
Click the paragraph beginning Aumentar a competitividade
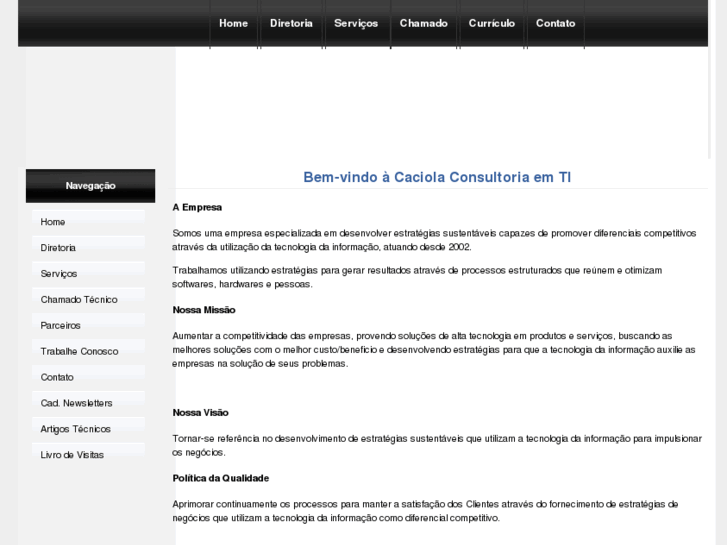tap(434, 350)
